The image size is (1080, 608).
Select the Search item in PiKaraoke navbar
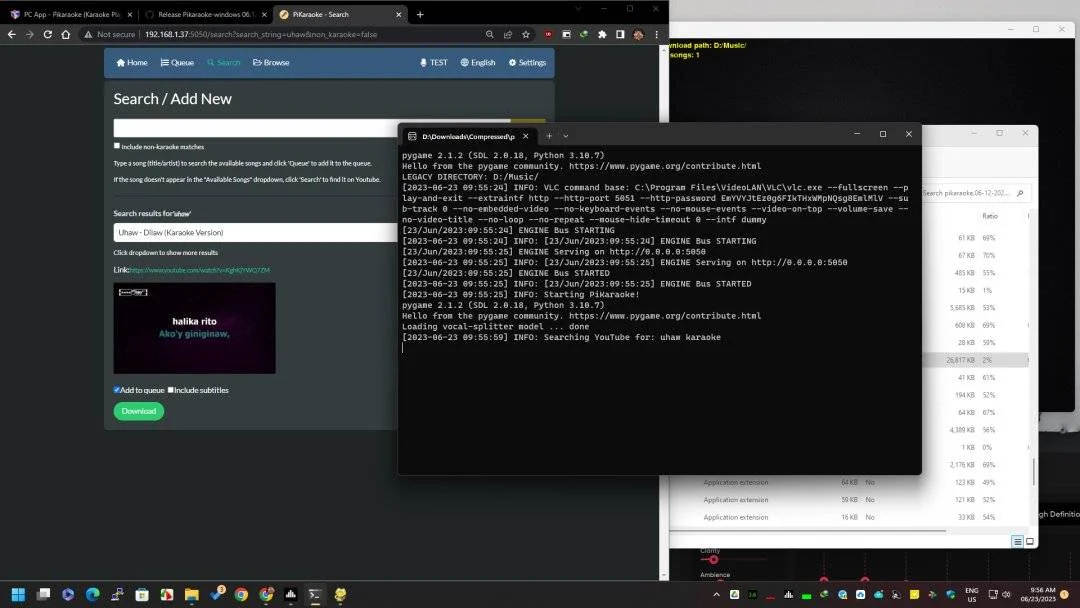tap(224, 63)
